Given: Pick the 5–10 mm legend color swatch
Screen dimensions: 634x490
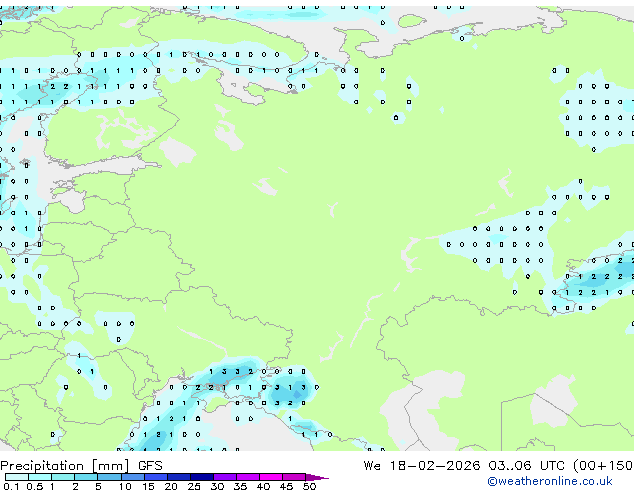Looking at the screenshot, I should [109, 477].
